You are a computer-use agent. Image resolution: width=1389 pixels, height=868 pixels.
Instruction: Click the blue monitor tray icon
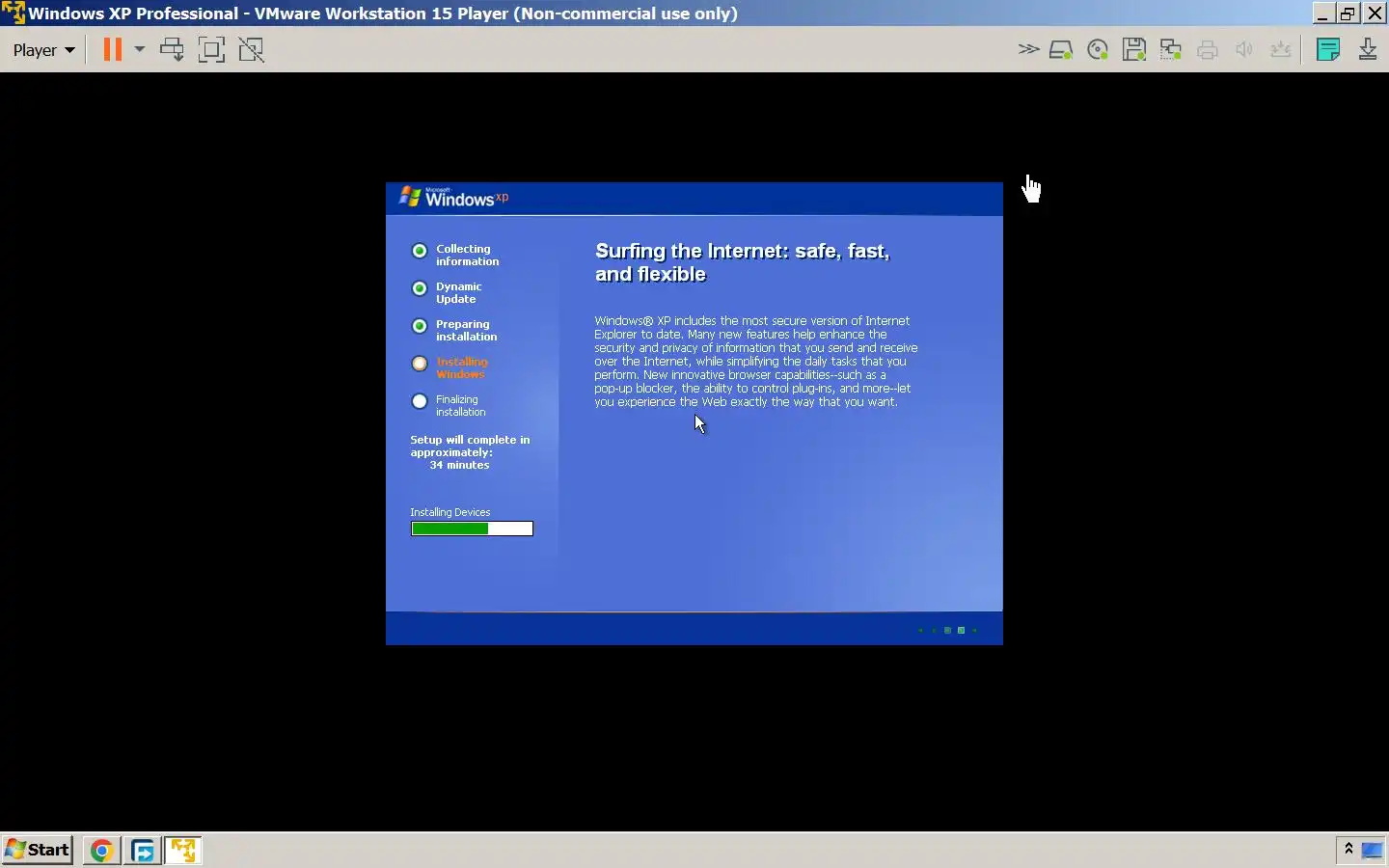click(x=1372, y=850)
